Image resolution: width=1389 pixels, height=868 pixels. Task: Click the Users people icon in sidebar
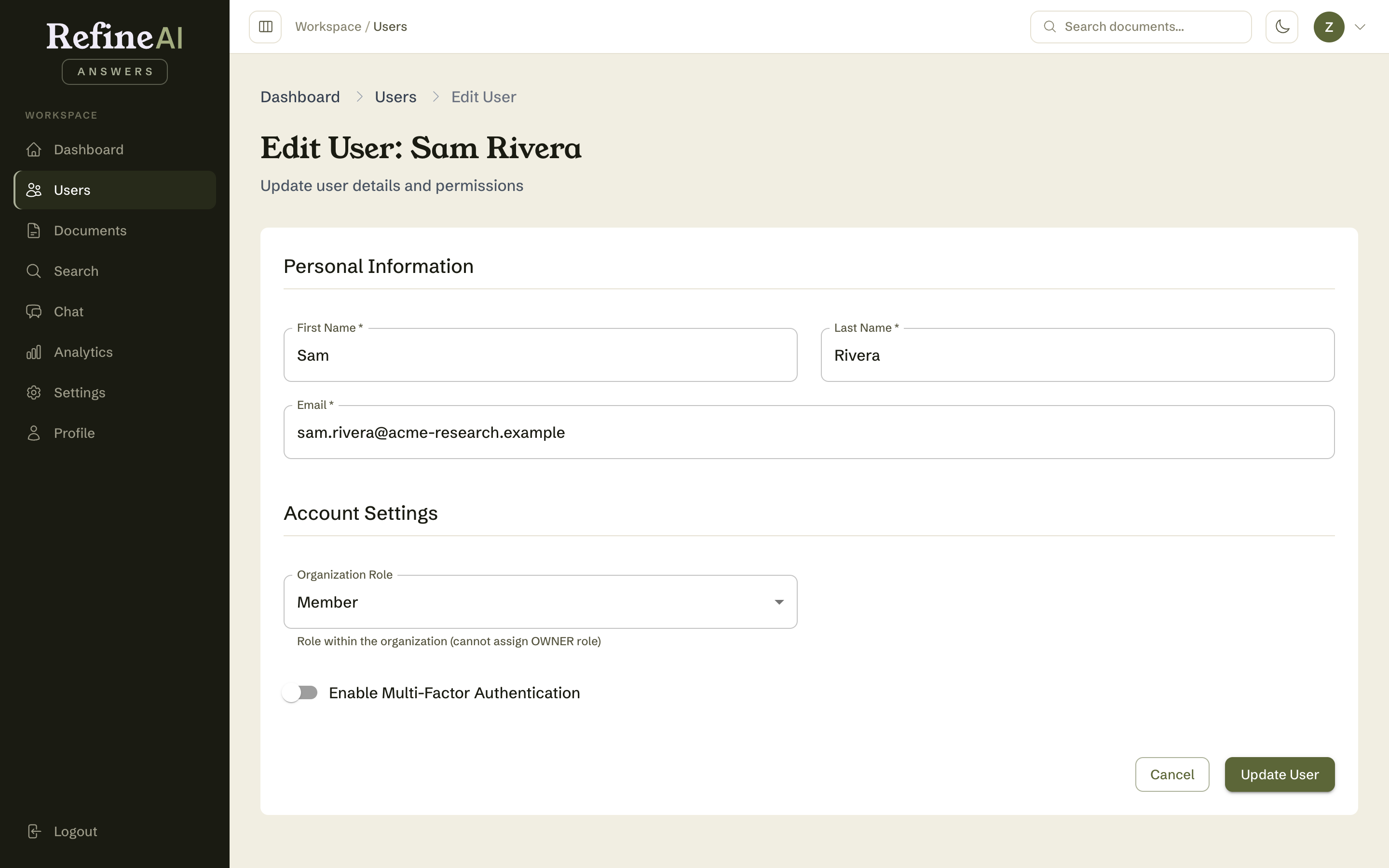click(x=34, y=190)
